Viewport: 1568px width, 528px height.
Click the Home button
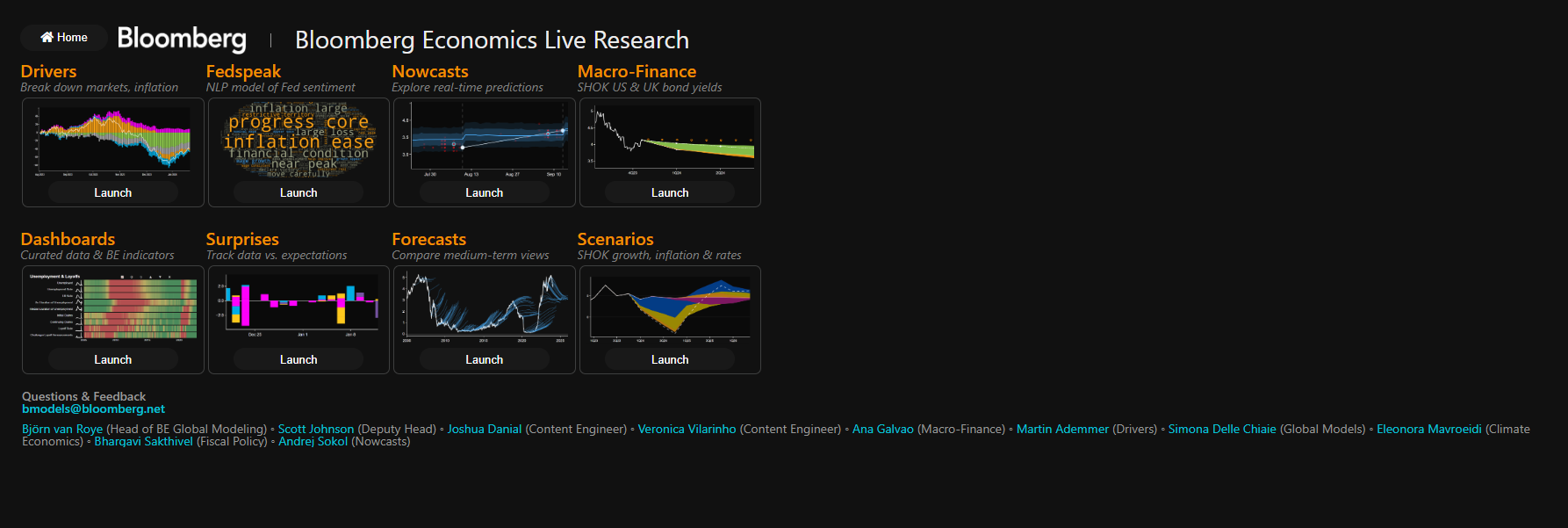64,38
